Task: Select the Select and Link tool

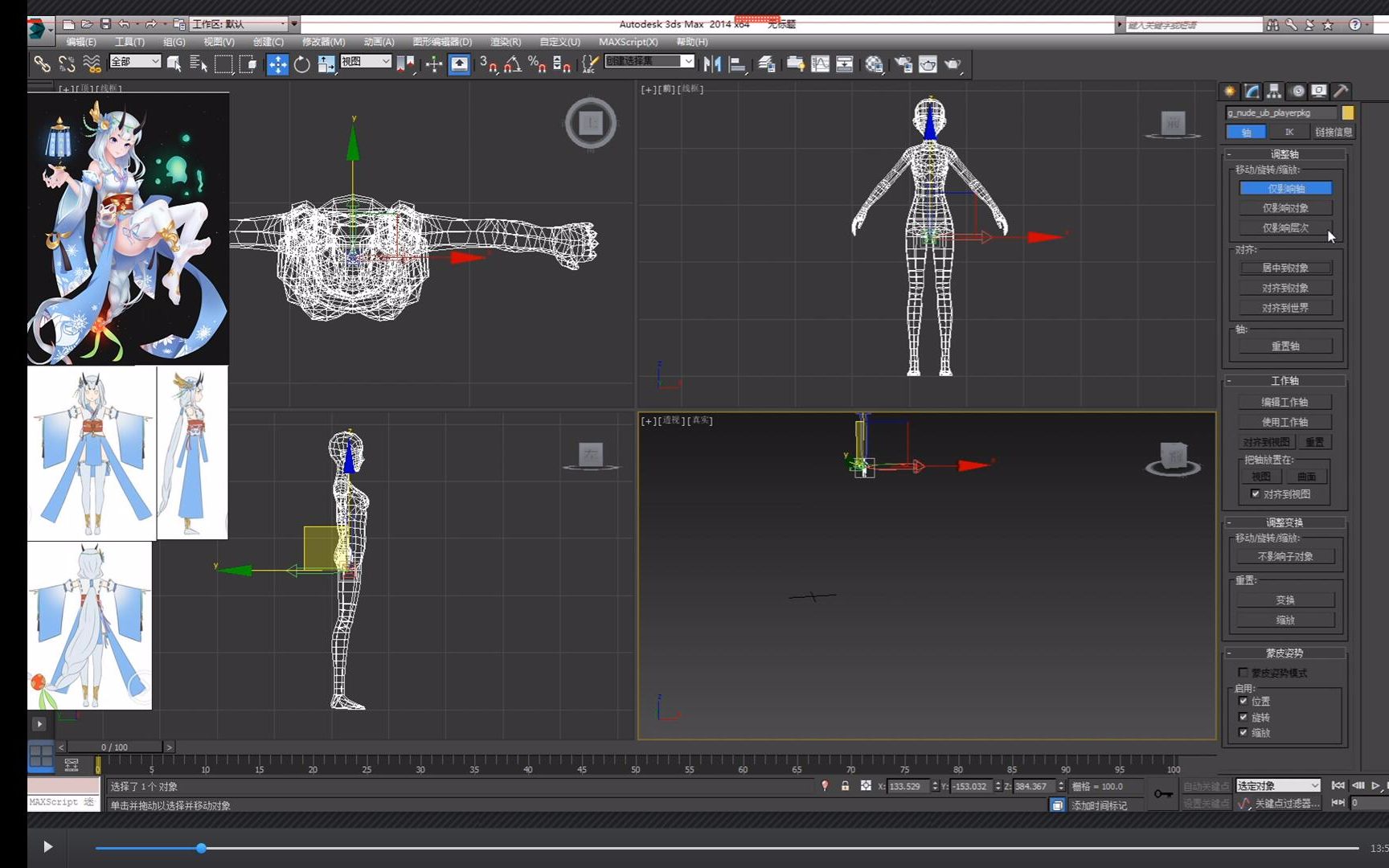Action: point(42,63)
